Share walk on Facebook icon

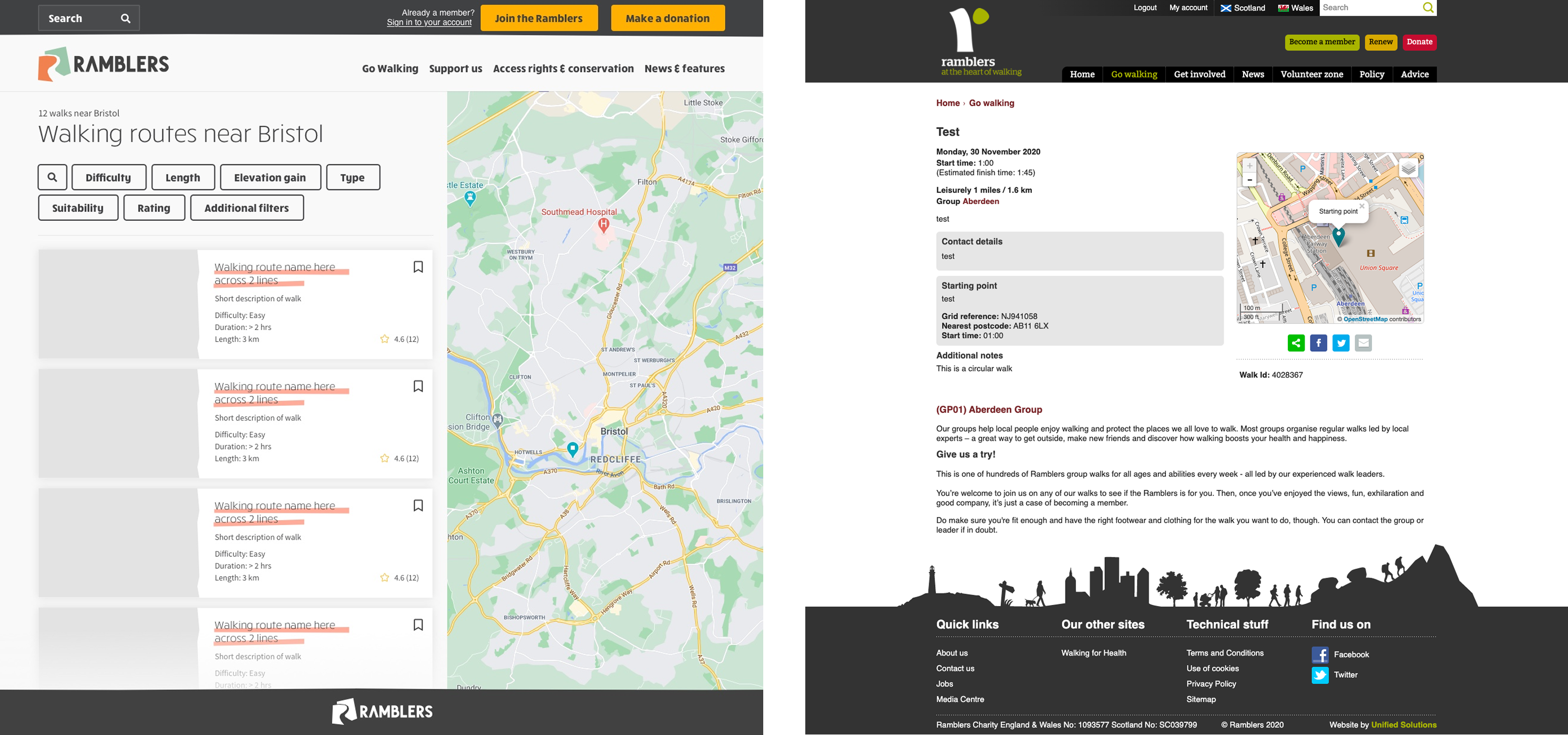(x=1318, y=343)
